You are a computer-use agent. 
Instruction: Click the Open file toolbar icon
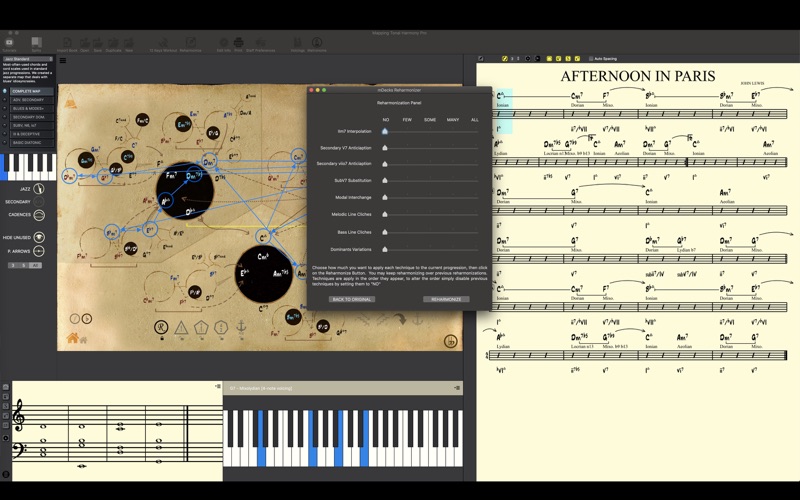(x=85, y=44)
